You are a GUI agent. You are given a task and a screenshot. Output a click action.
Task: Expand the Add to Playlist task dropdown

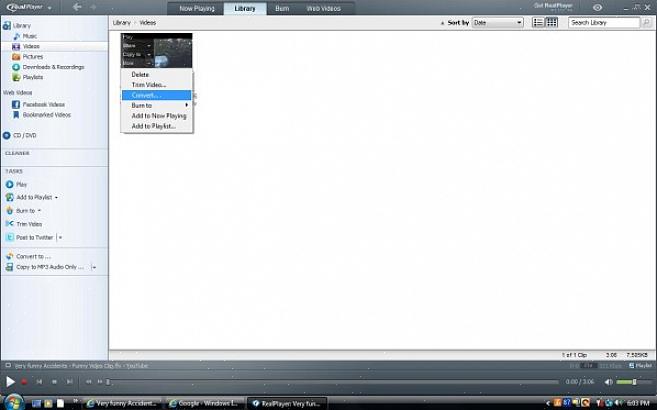[x=56, y=197]
